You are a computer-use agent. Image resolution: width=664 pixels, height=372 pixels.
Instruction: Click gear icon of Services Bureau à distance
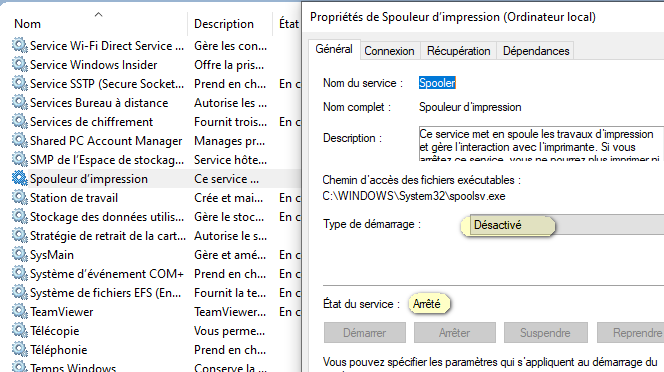click(x=19, y=103)
